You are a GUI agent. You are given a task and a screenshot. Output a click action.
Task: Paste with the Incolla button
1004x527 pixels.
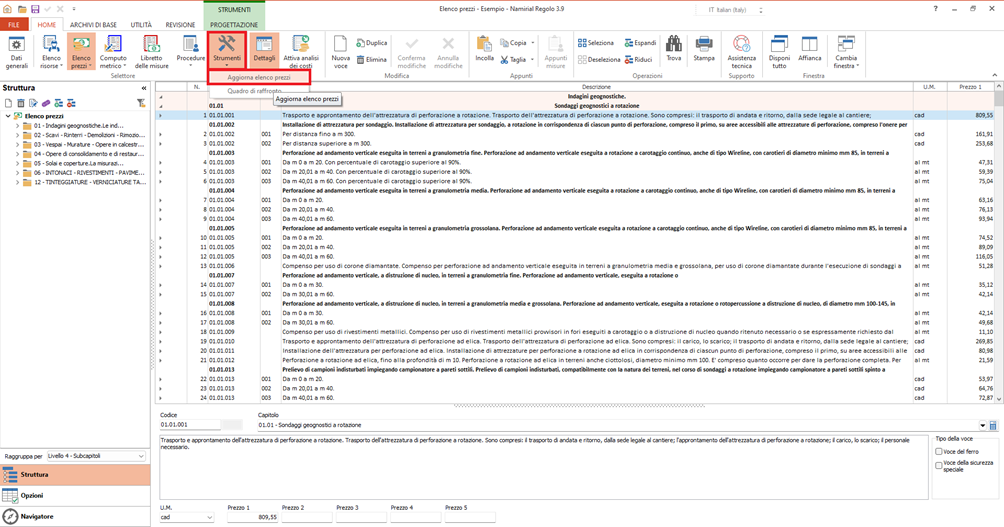pyautogui.click(x=484, y=49)
